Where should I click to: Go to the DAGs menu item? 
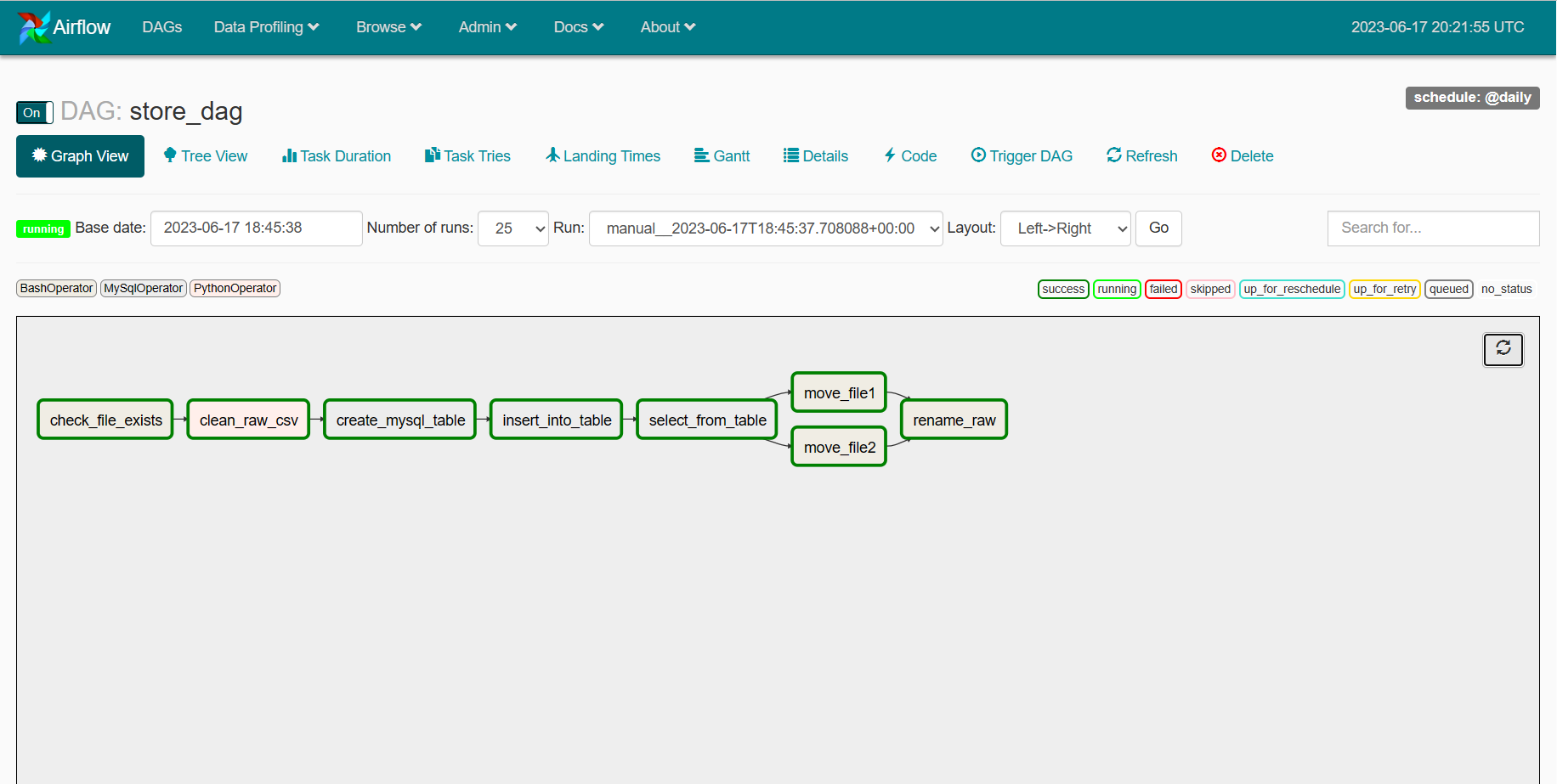coord(162,27)
